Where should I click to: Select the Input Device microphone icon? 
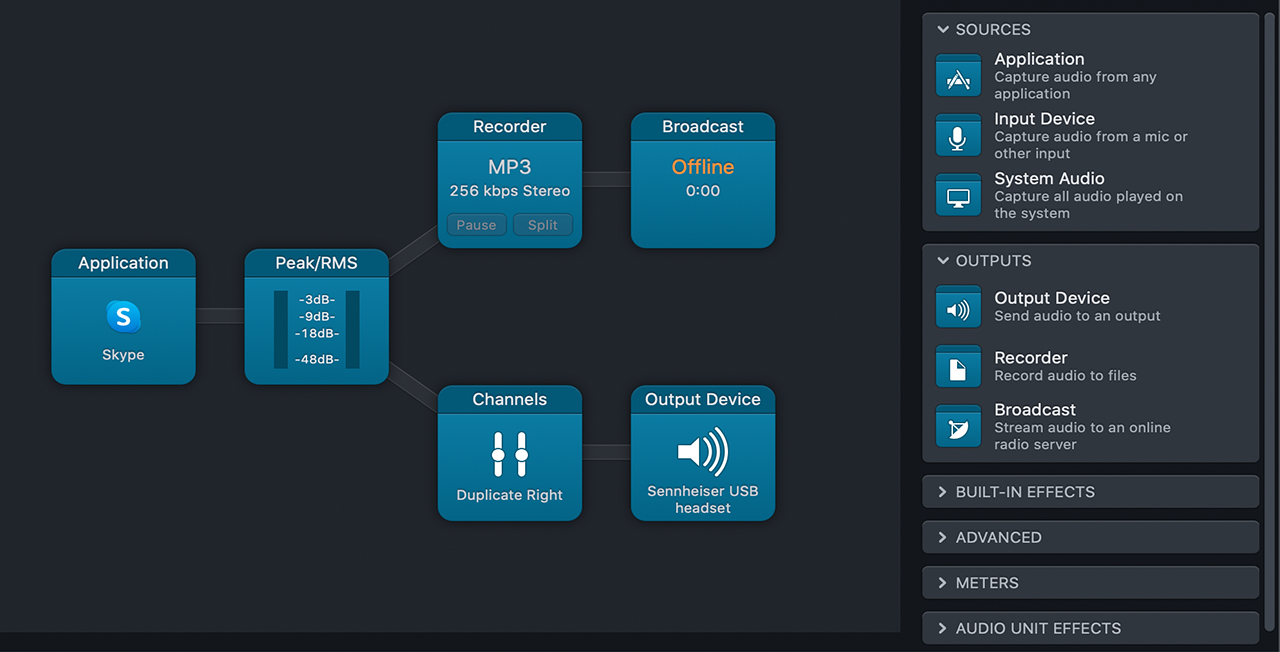click(x=958, y=136)
